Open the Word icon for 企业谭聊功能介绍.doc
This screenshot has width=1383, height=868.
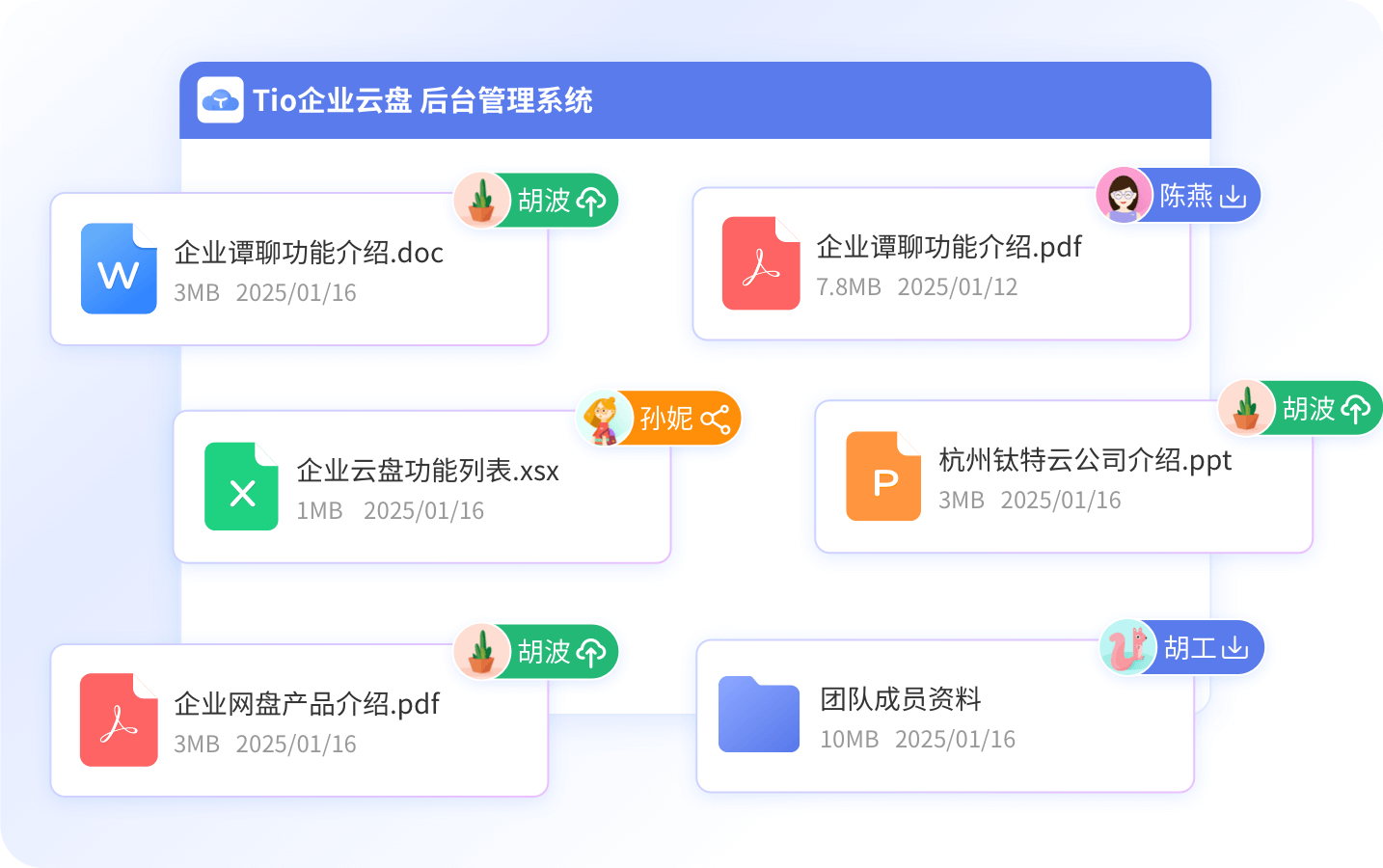(x=119, y=269)
